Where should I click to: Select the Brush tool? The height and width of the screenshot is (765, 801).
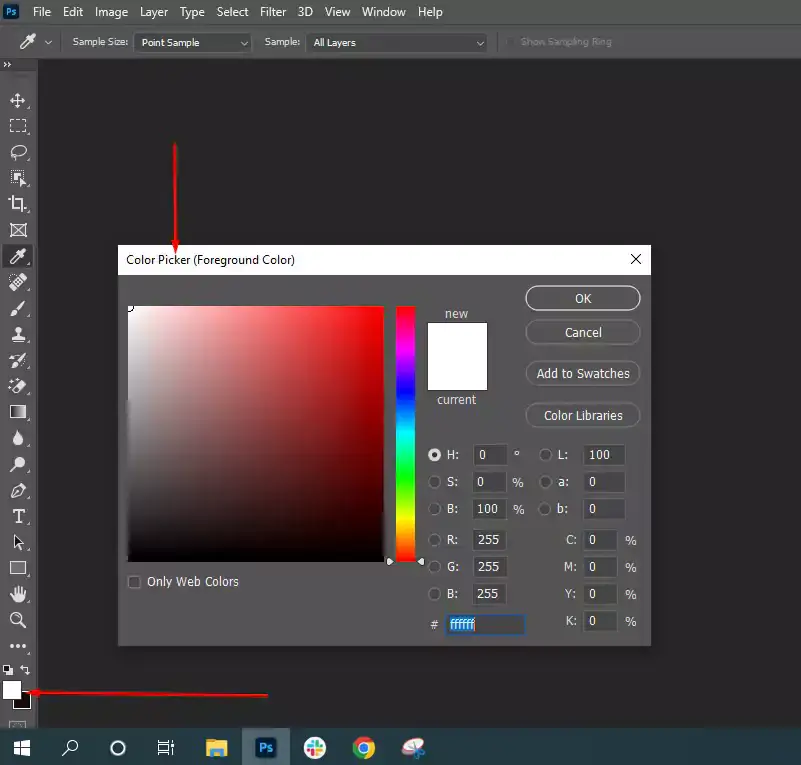[x=18, y=308]
